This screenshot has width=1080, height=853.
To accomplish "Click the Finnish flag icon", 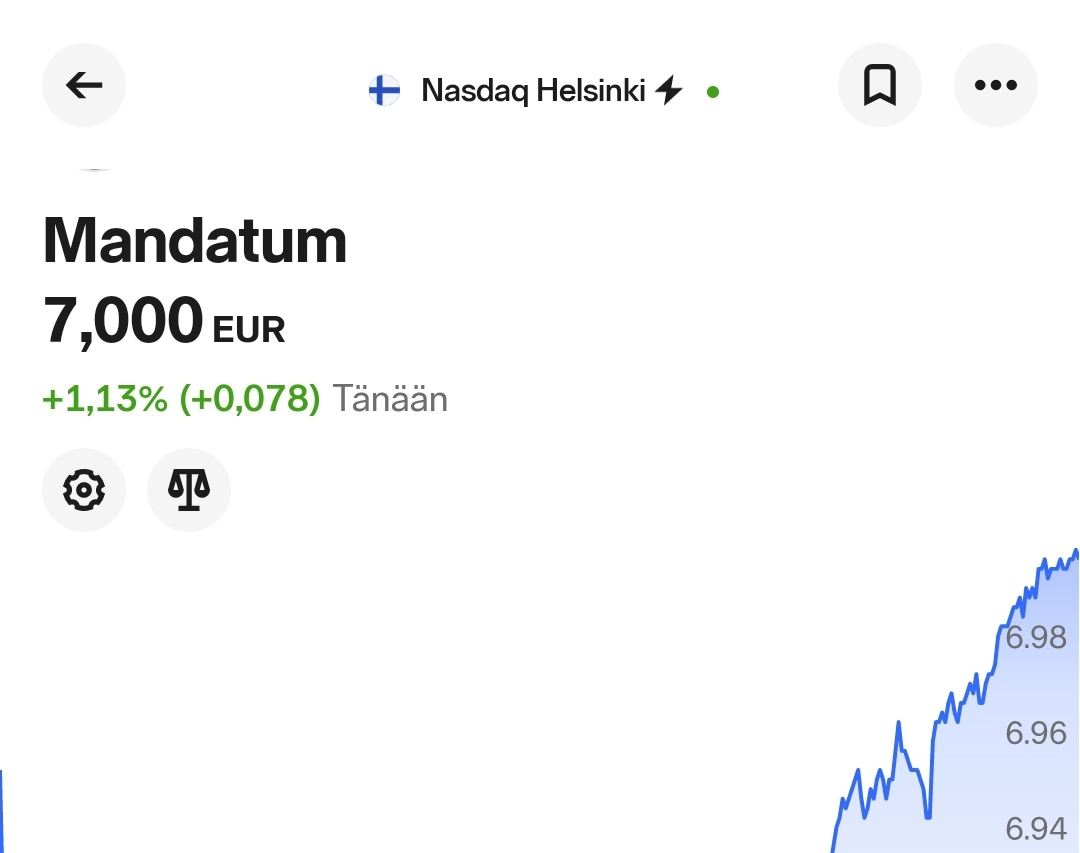I will (x=384, y=90).
